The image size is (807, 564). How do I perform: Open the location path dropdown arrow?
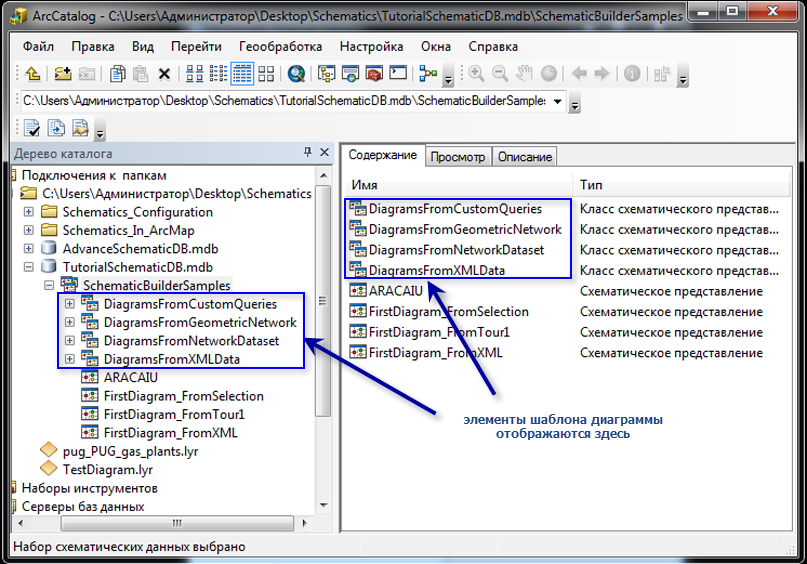pyautogui.click(x=557, y=101)
